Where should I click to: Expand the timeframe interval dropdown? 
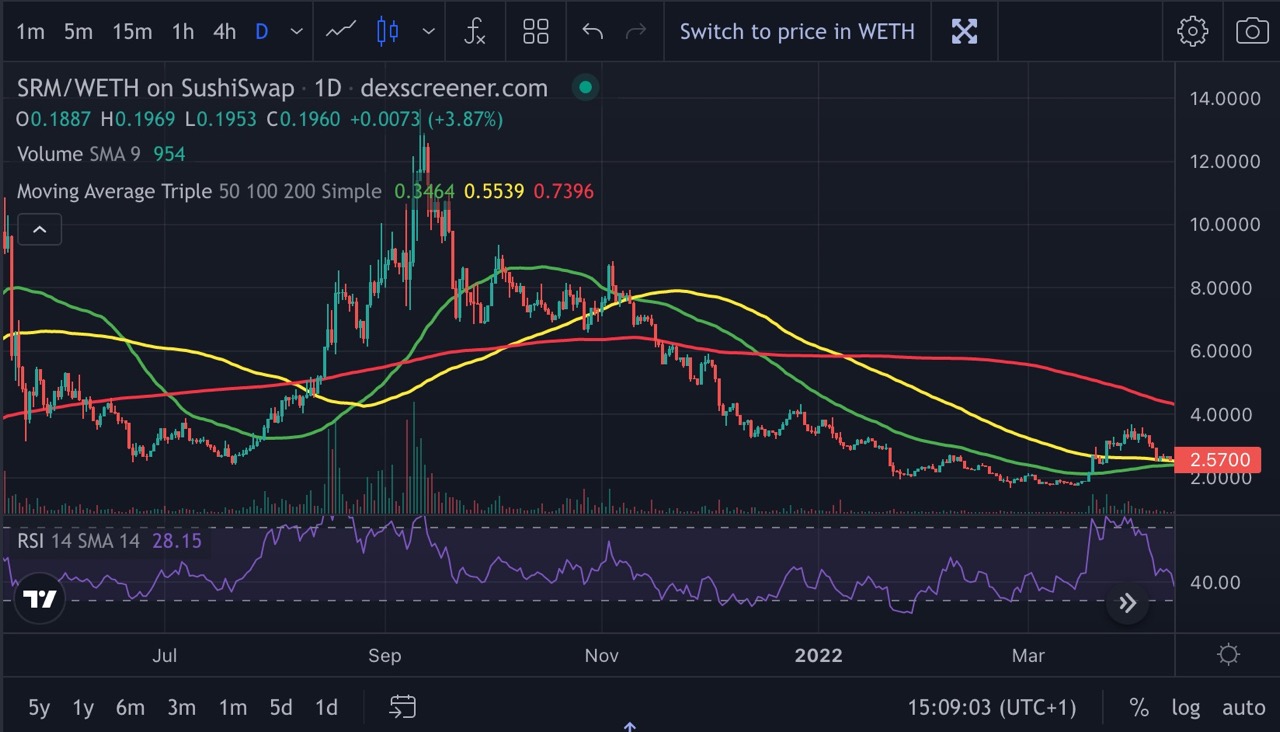[x=297, y=31]
